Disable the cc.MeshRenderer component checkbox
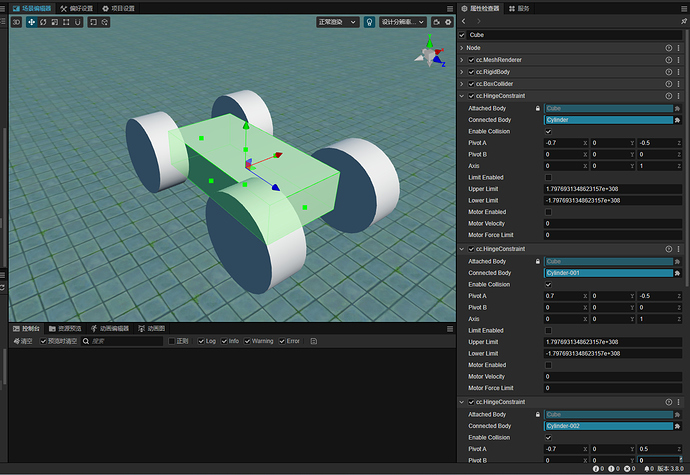The height and width of the screenshot is (475, 690). pyautogui.click(x=472, y=60)
